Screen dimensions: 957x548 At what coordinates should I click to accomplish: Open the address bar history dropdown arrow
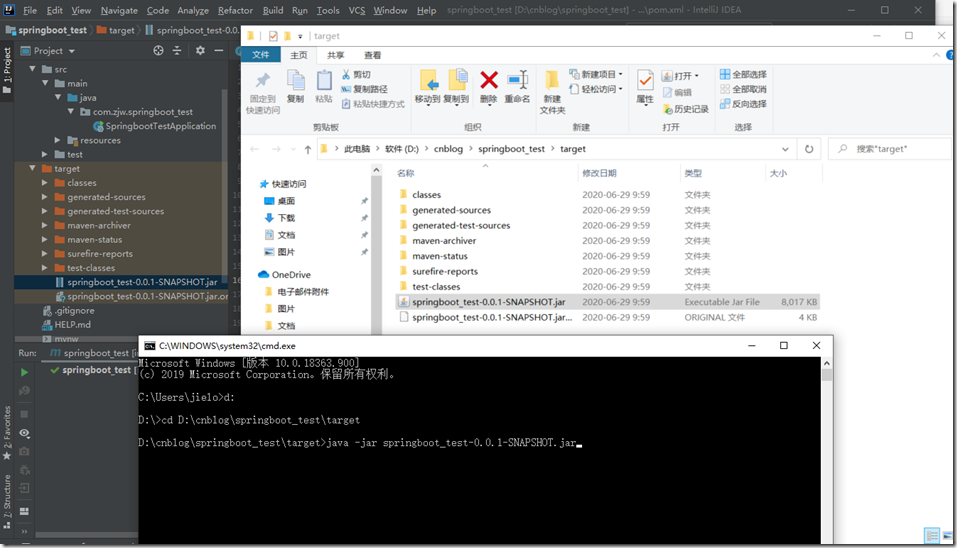coord(785,149)
